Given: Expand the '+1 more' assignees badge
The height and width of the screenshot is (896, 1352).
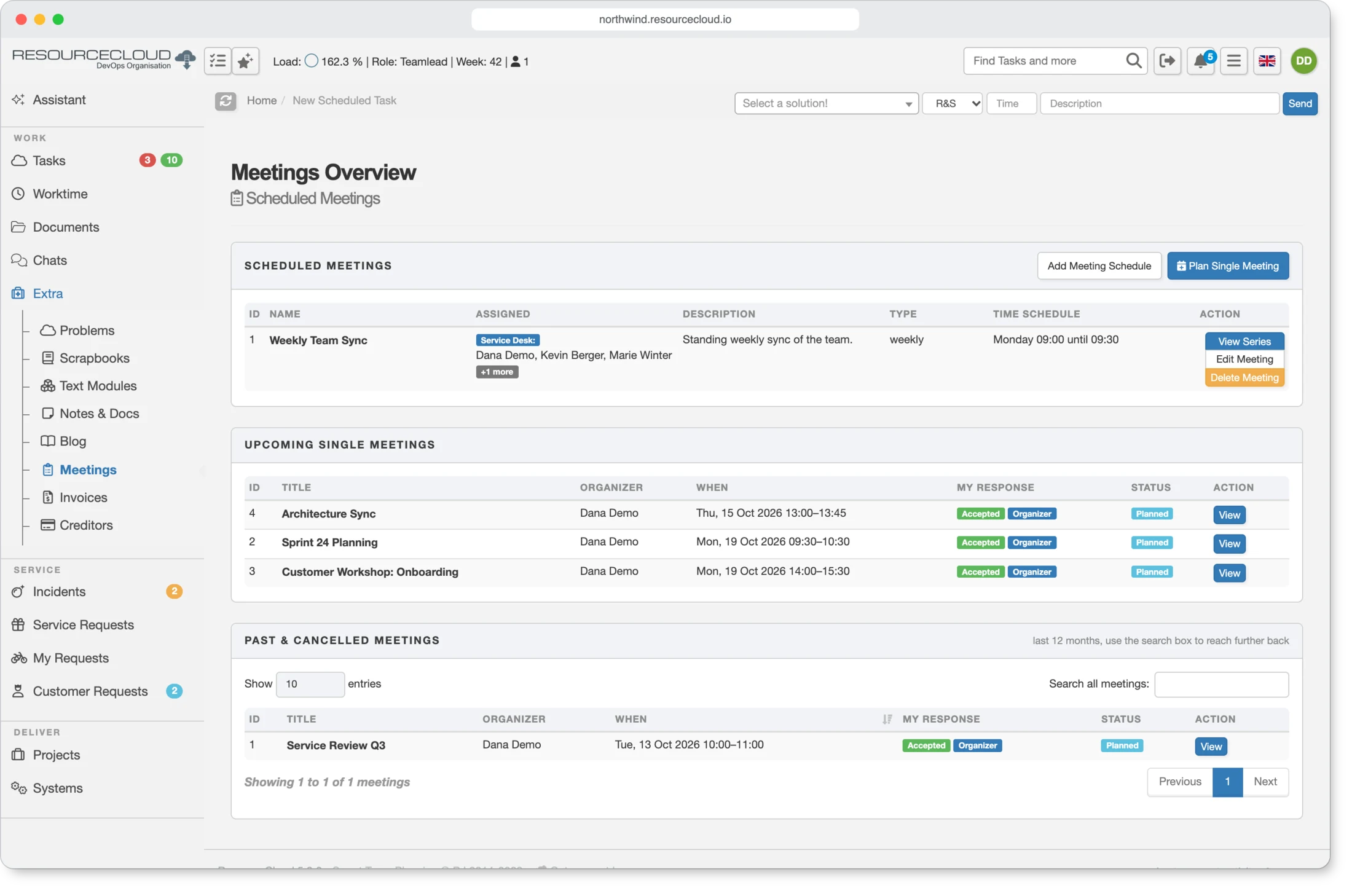Looking at the screenshot, I should [x=497, y=372].
